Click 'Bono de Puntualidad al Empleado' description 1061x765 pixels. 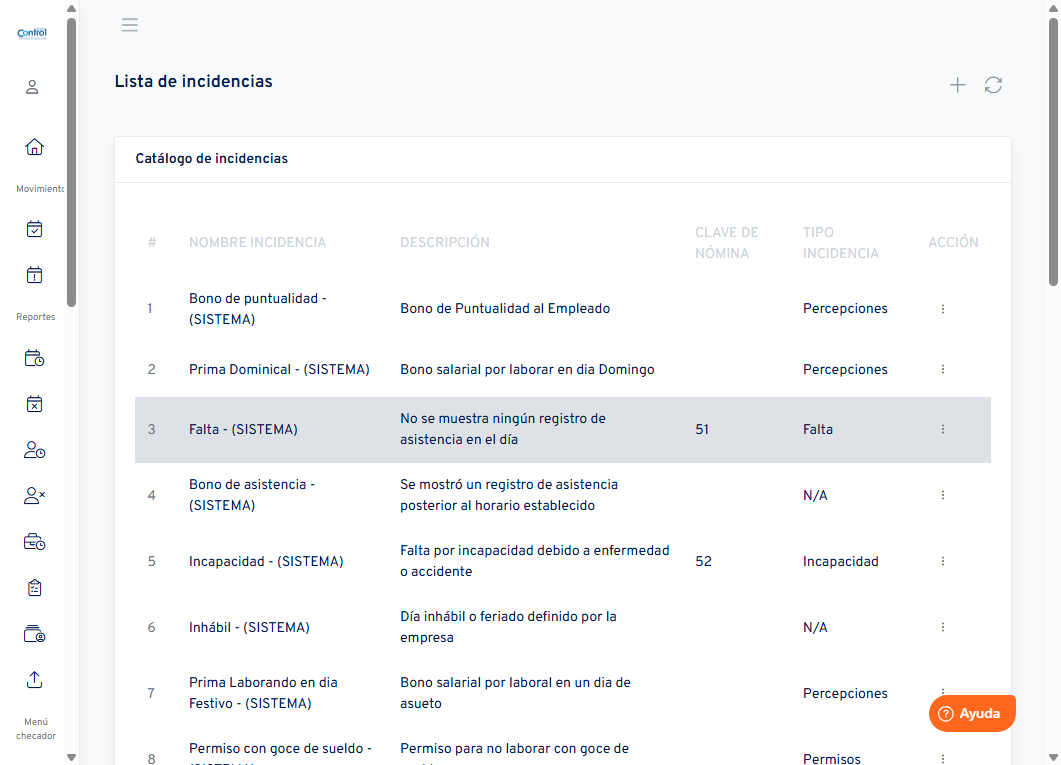tap(505, 308)
